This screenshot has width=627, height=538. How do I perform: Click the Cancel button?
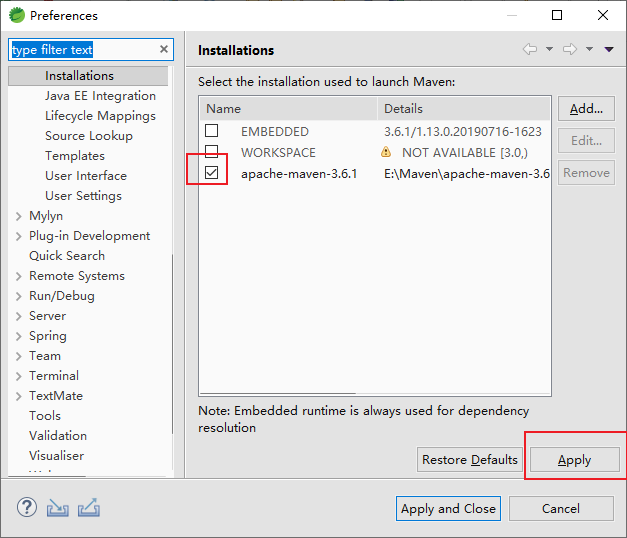click(561, 508)
